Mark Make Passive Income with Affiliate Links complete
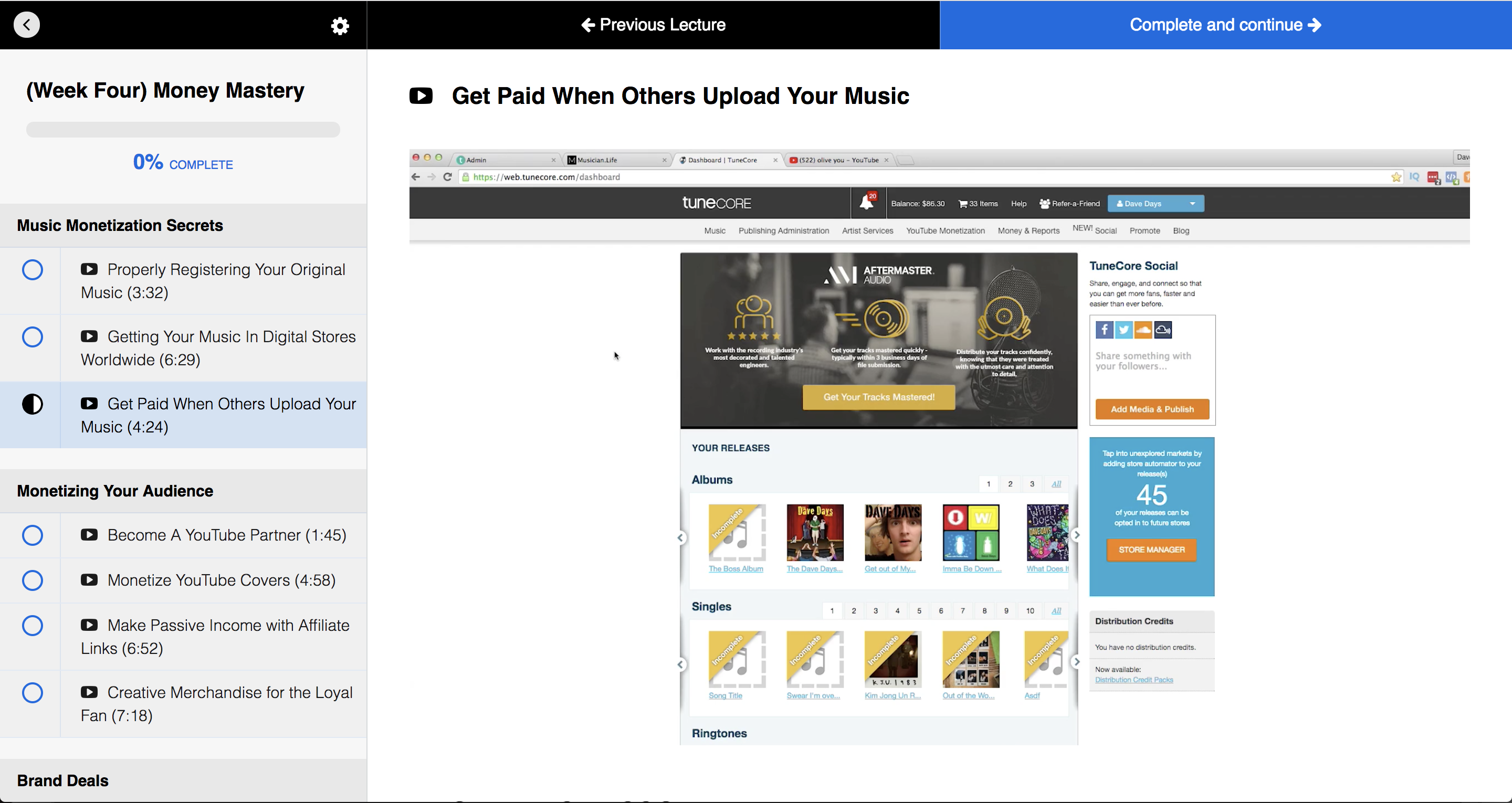This screenshot has width=1512, height=803. (x=32, y=626)
